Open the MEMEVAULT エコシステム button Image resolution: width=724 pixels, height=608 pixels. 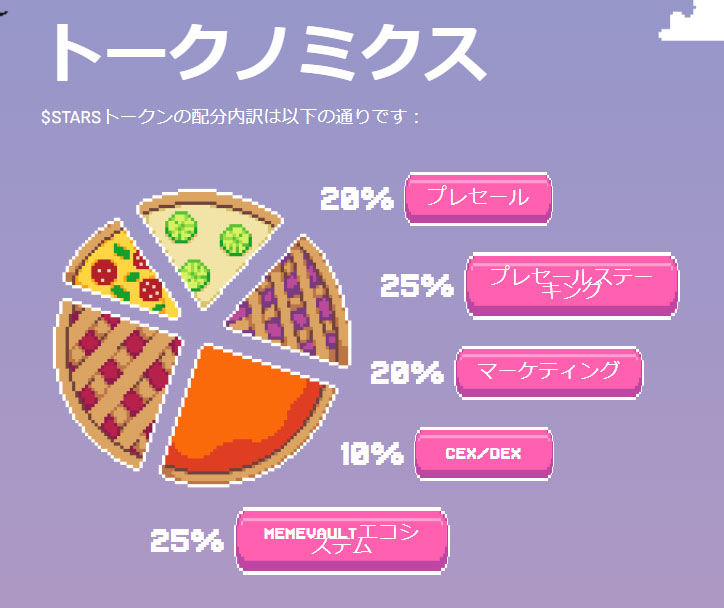[342, 540]
